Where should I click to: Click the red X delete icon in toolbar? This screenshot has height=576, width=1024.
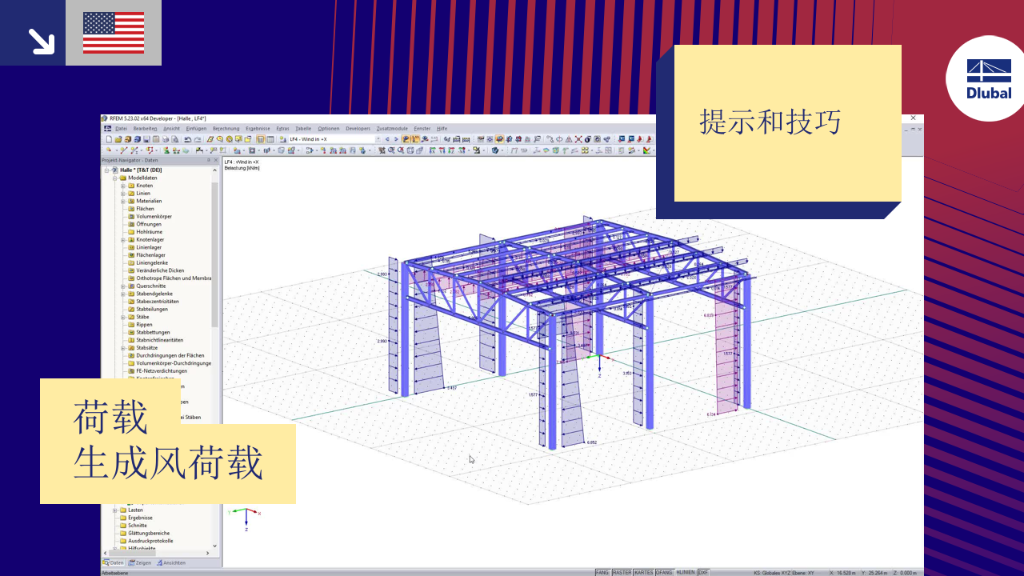point(578,139)
